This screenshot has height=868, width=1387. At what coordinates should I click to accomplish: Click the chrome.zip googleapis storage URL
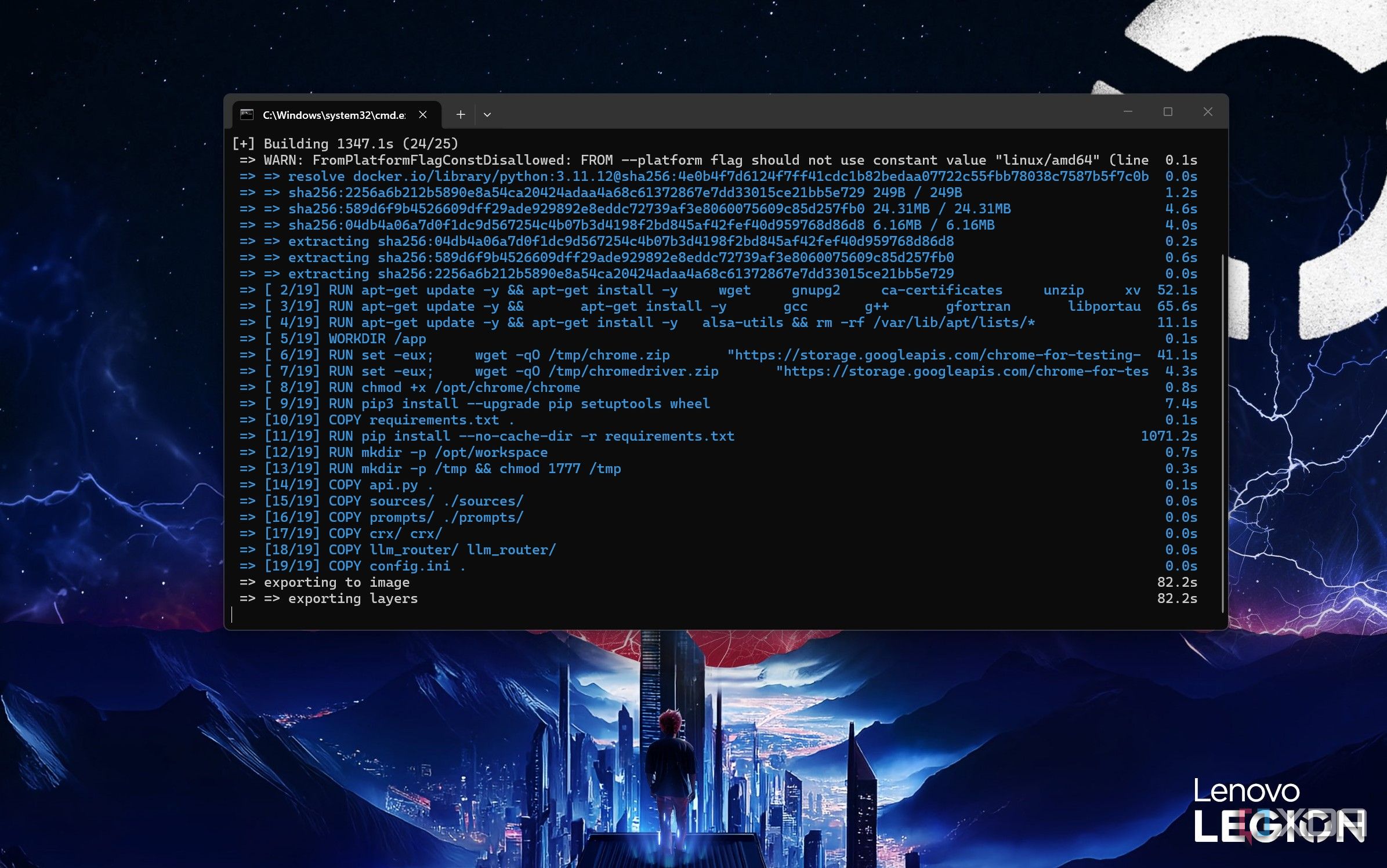tap(934, 355)
